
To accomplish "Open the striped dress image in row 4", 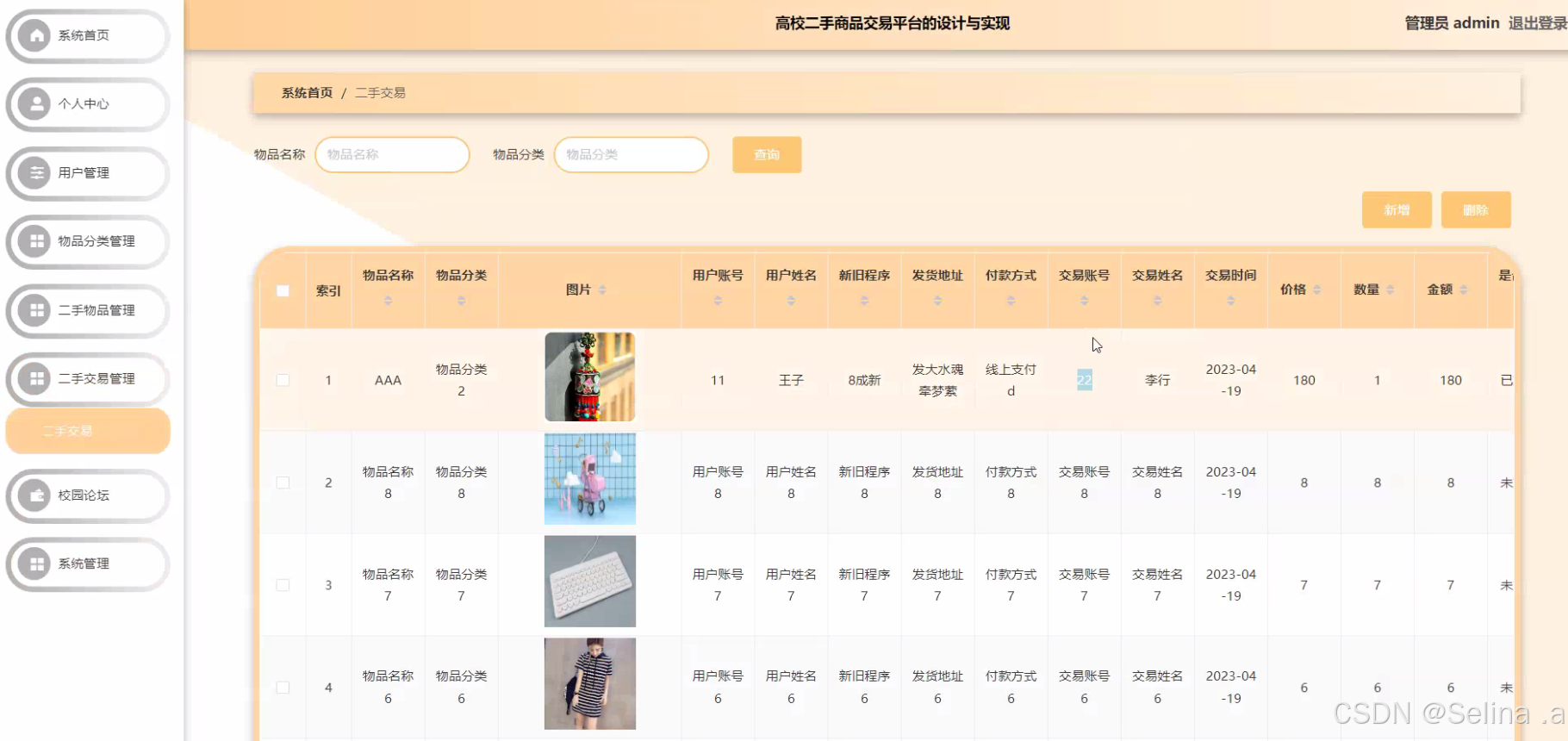I will point(590,684).
